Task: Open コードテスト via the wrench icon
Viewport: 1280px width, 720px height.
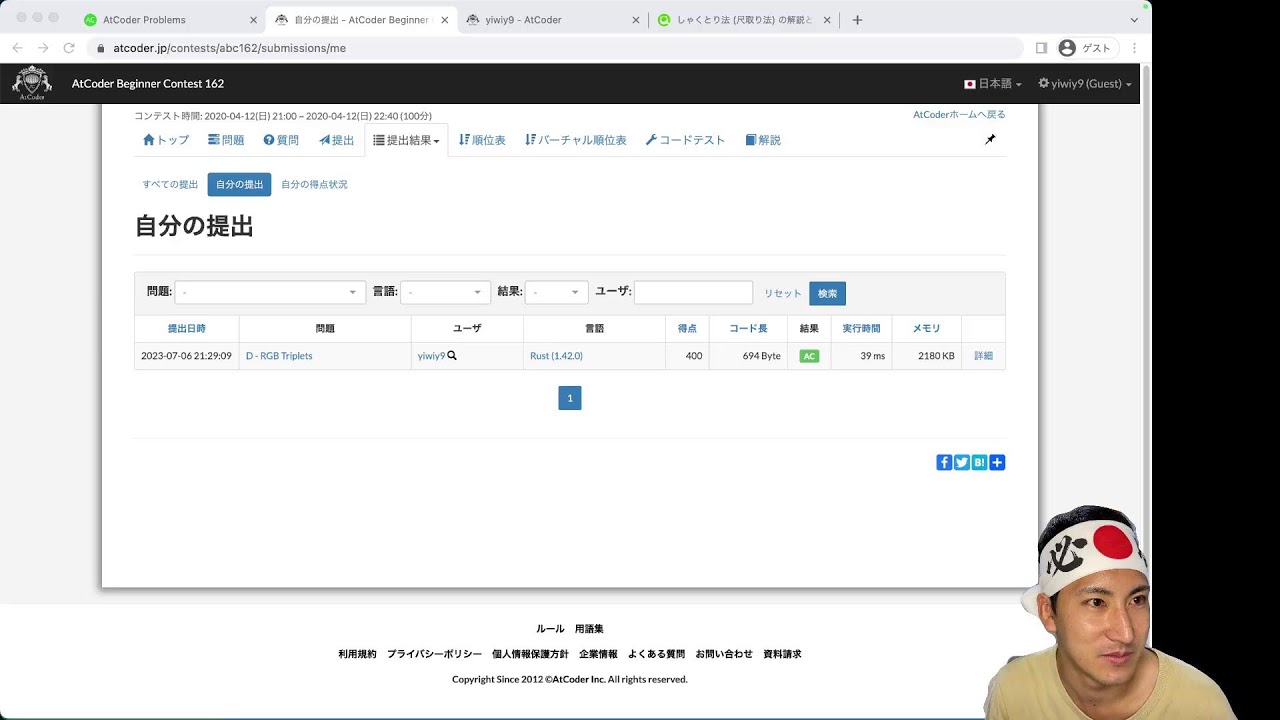Action: click(650, 140)
